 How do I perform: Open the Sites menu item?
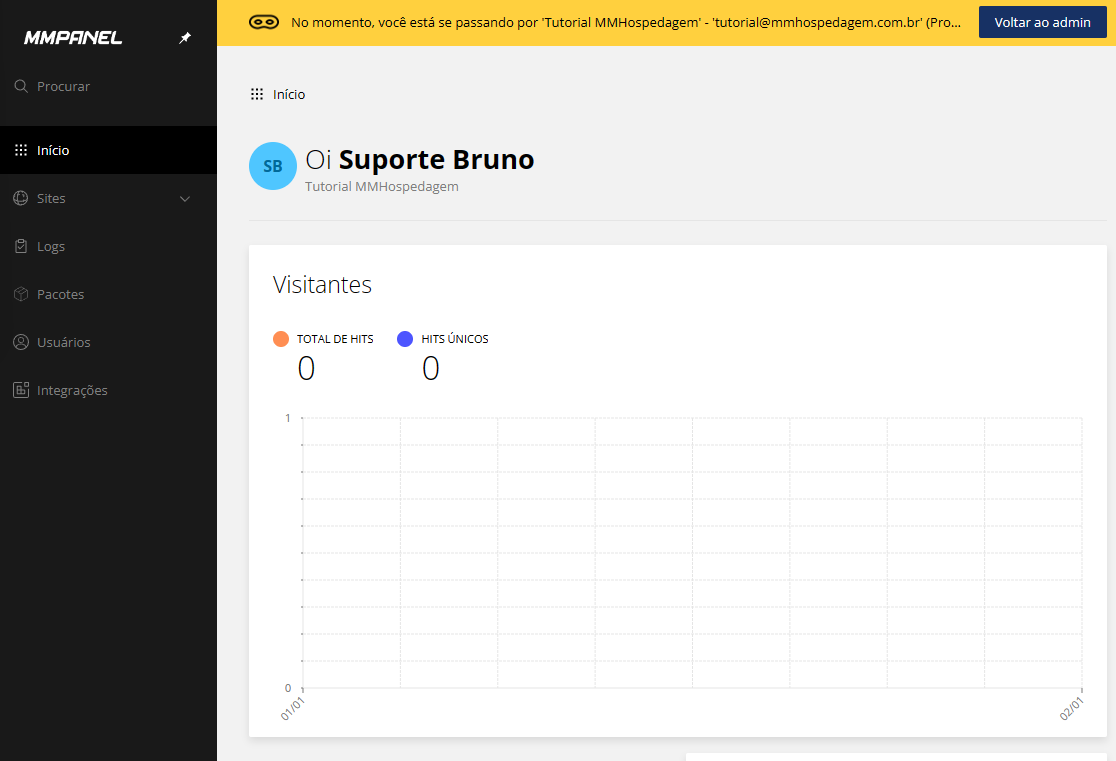[108, 199]
